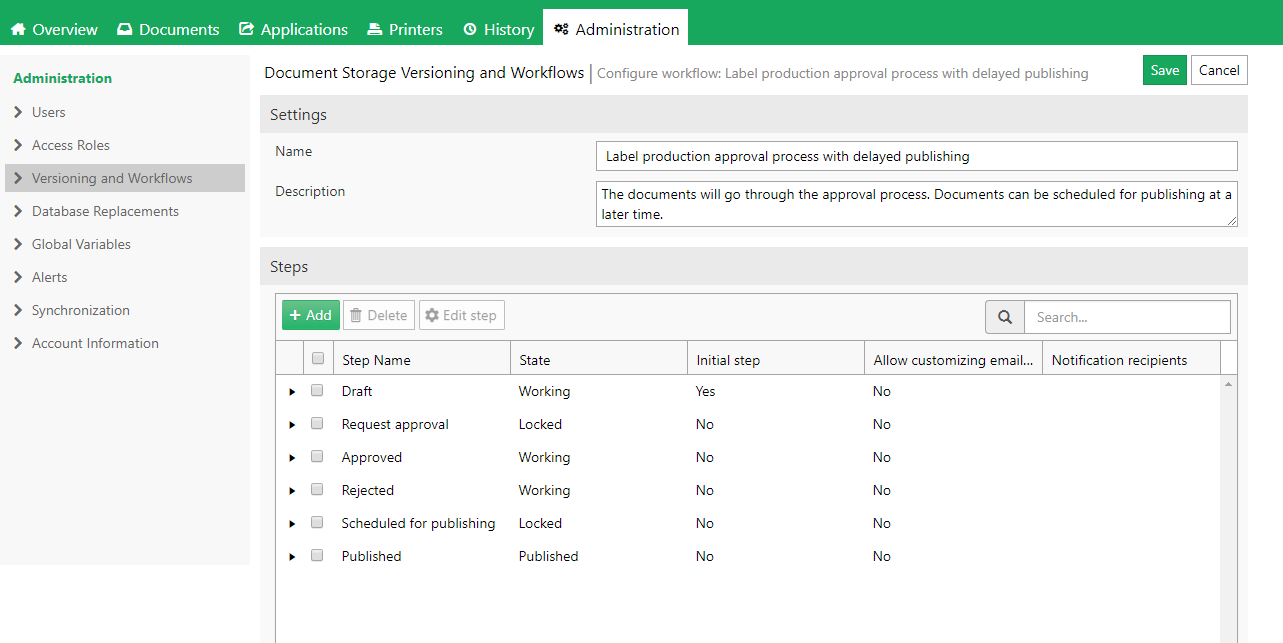This screenshot has height=643, width=1283.
Task: Open Global Variables in the sidebar
Action: click(x=125, y=244)
